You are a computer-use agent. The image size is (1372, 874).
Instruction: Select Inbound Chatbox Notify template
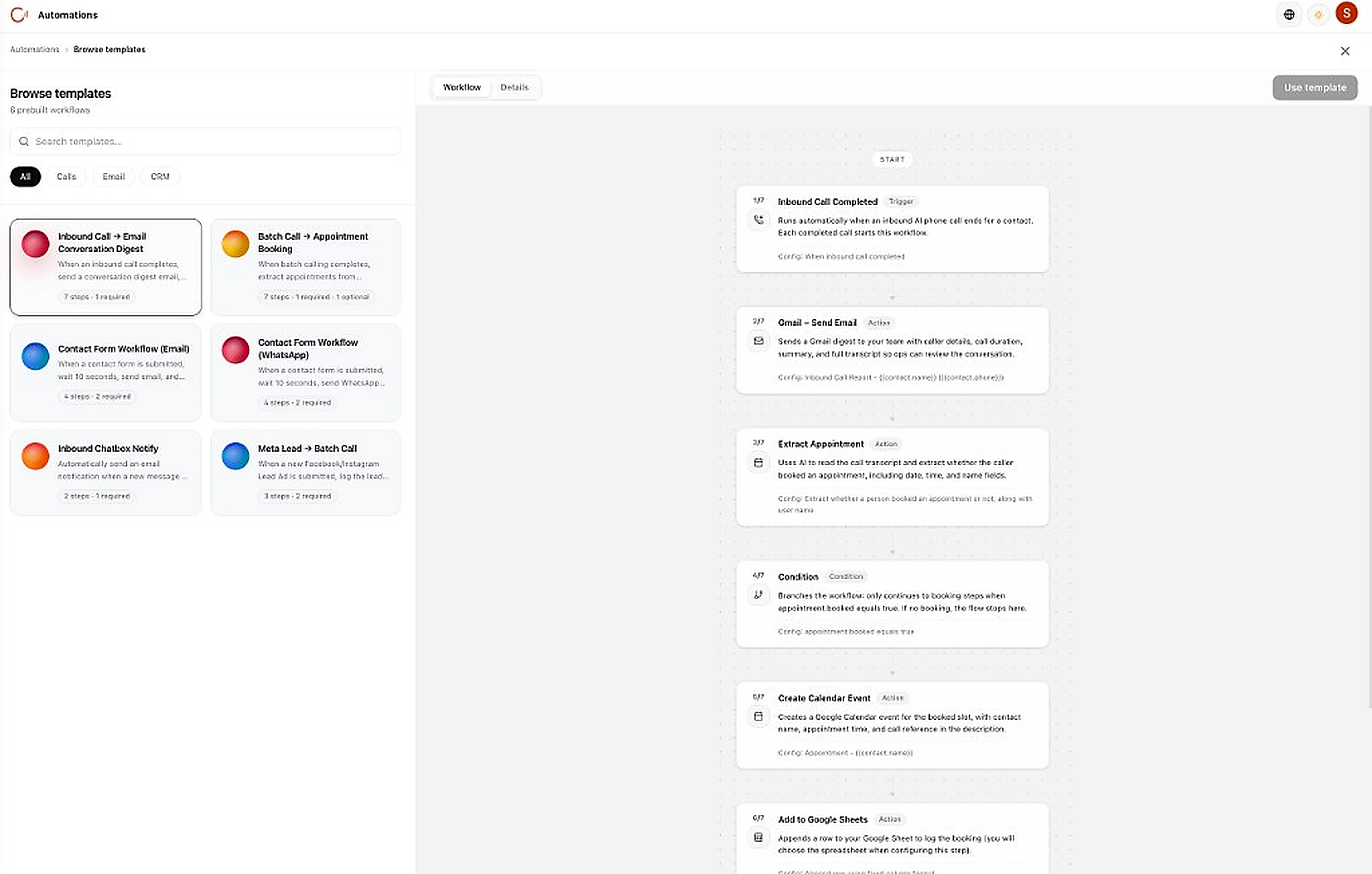pos(106,473)
